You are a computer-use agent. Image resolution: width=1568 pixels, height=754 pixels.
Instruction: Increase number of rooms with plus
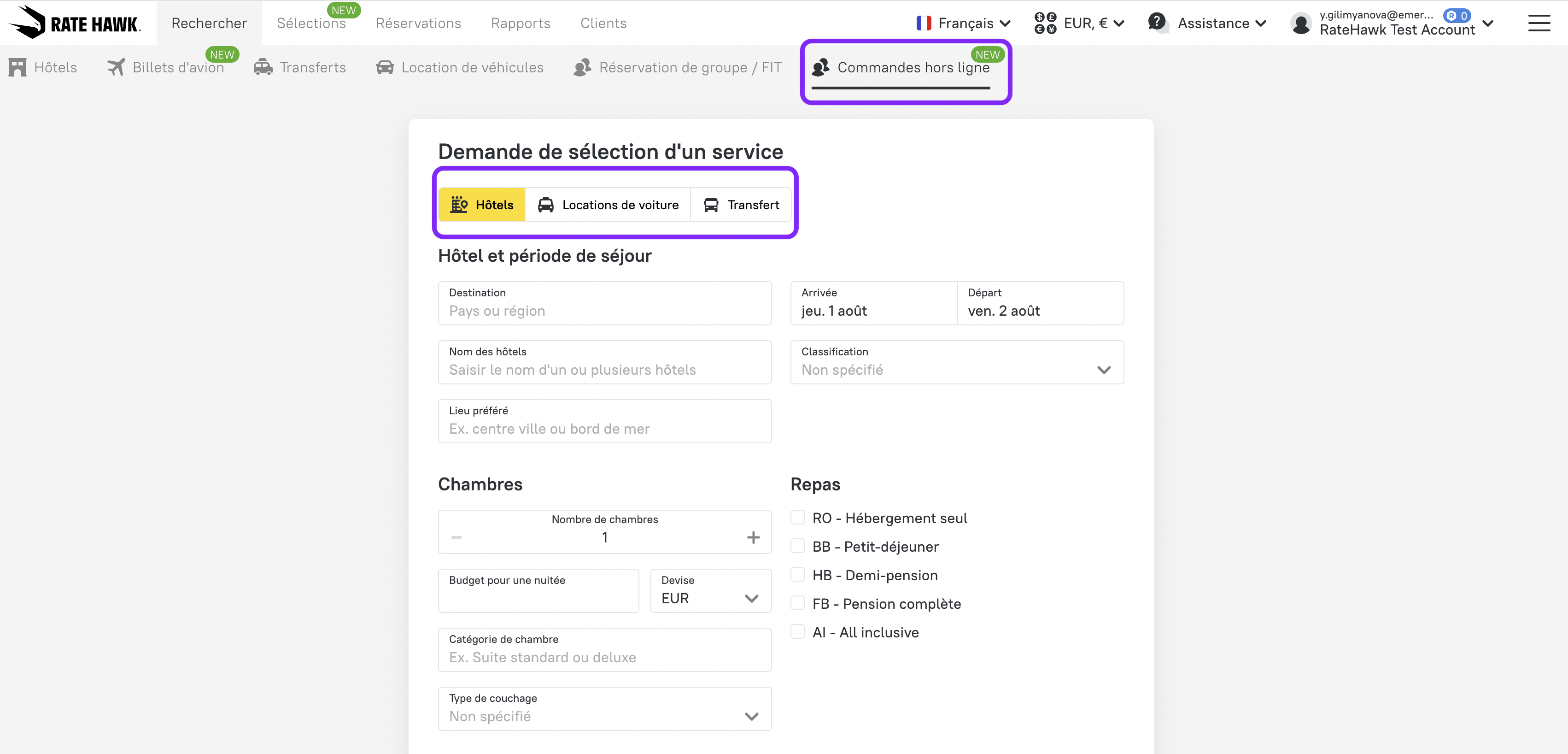[753, 537]
